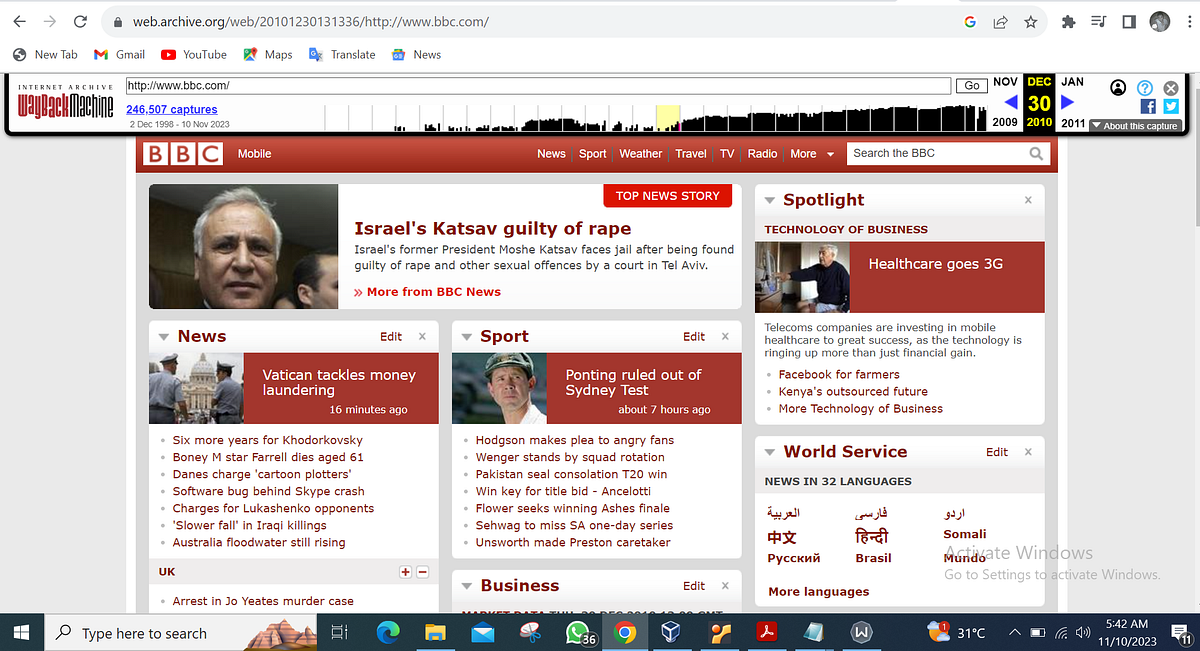The width and height of the screenshot is (1200, 651).
Task: Click the Wayback Machine logo
Action: coord(65,103)
